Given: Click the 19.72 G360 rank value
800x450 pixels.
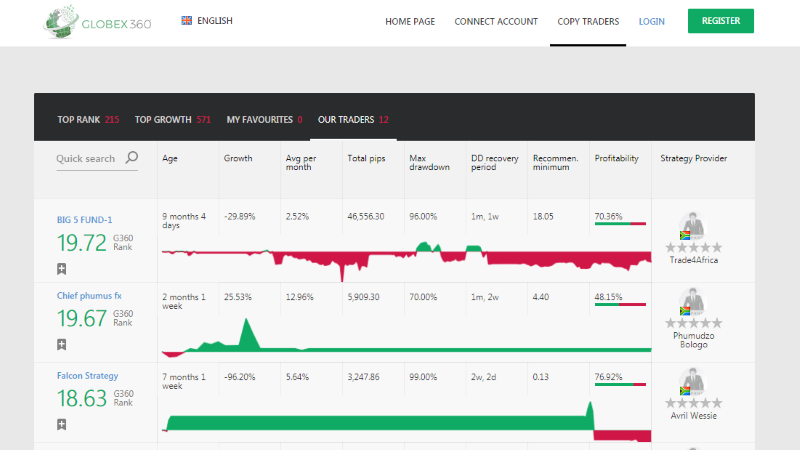Looking at the screenshot, I should pyautogui.click(x=82, y=243).
